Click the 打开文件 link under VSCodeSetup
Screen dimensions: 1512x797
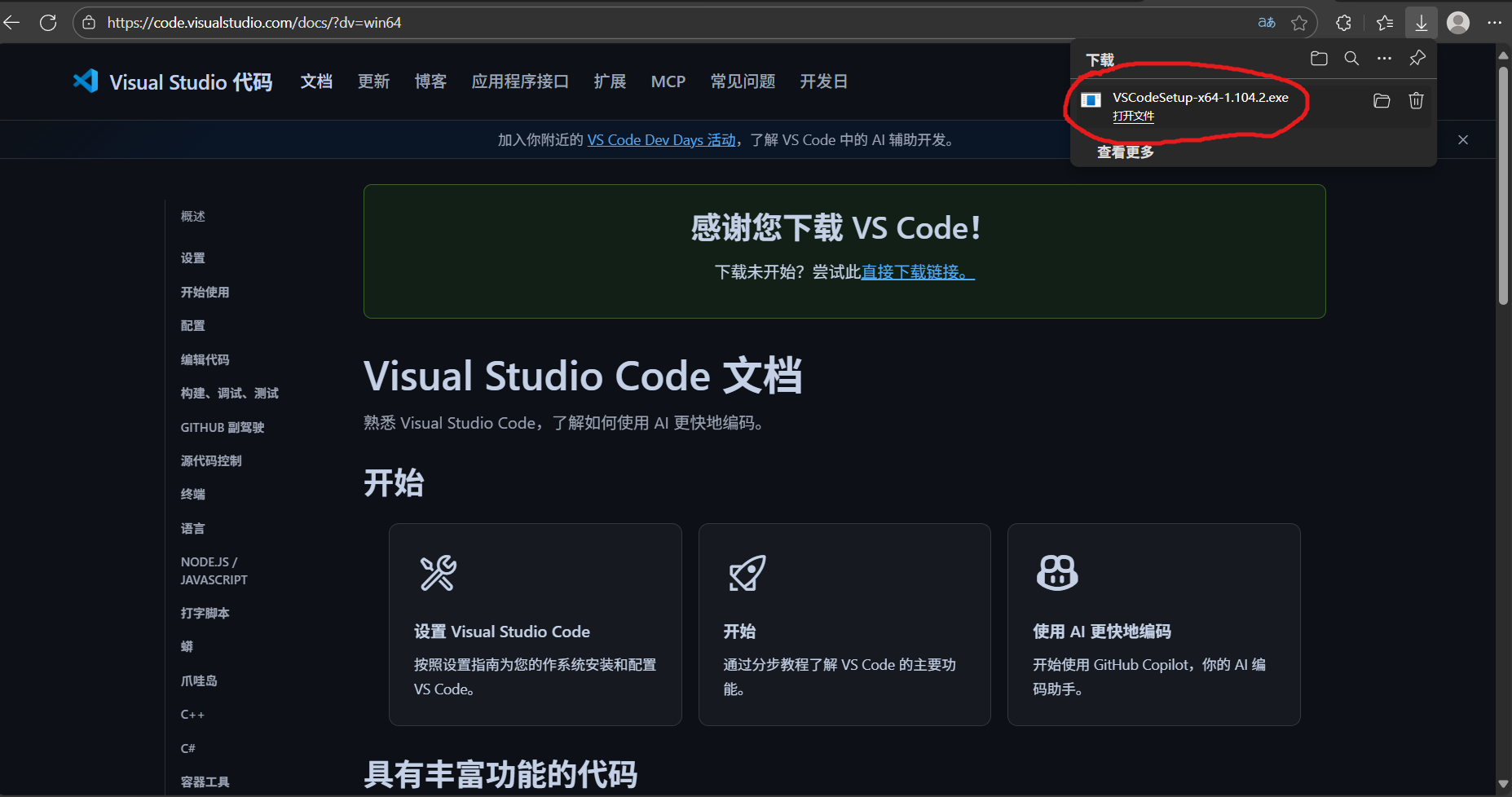[x=1133, y=117]
